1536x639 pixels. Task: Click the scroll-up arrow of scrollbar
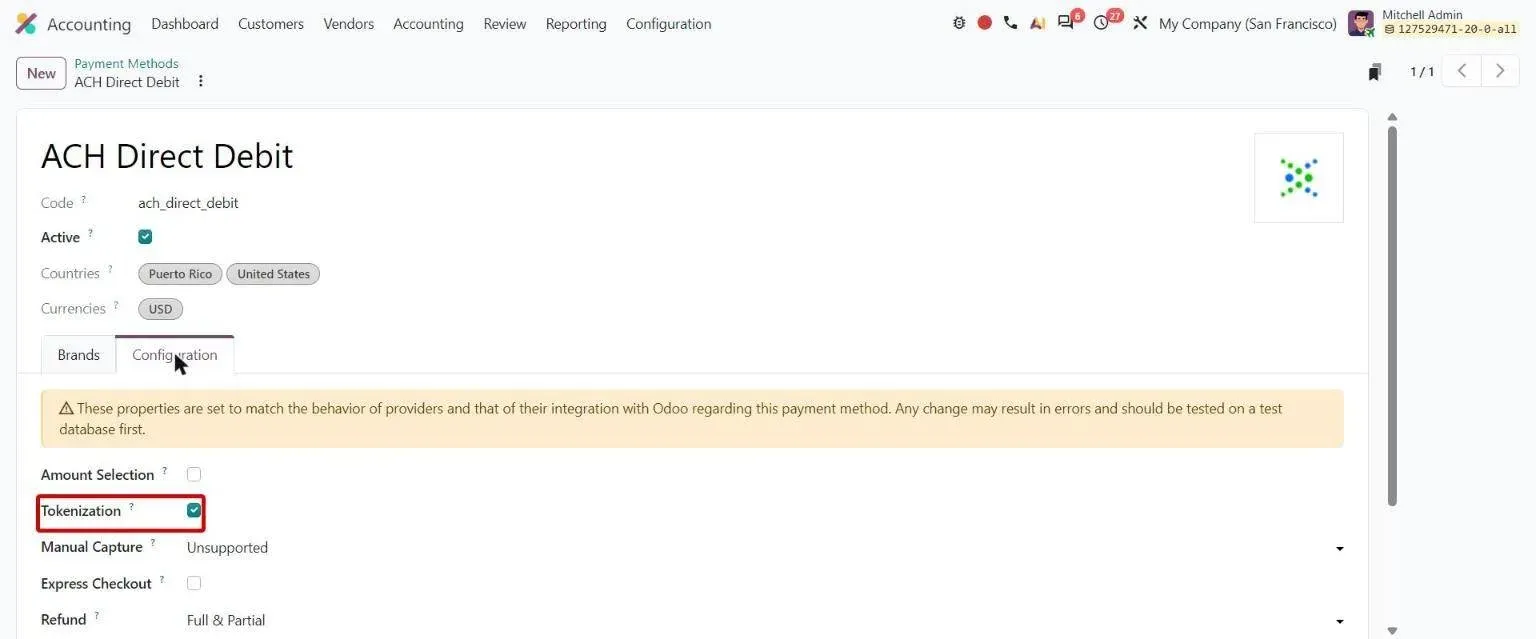click(x=1392, y=117)
